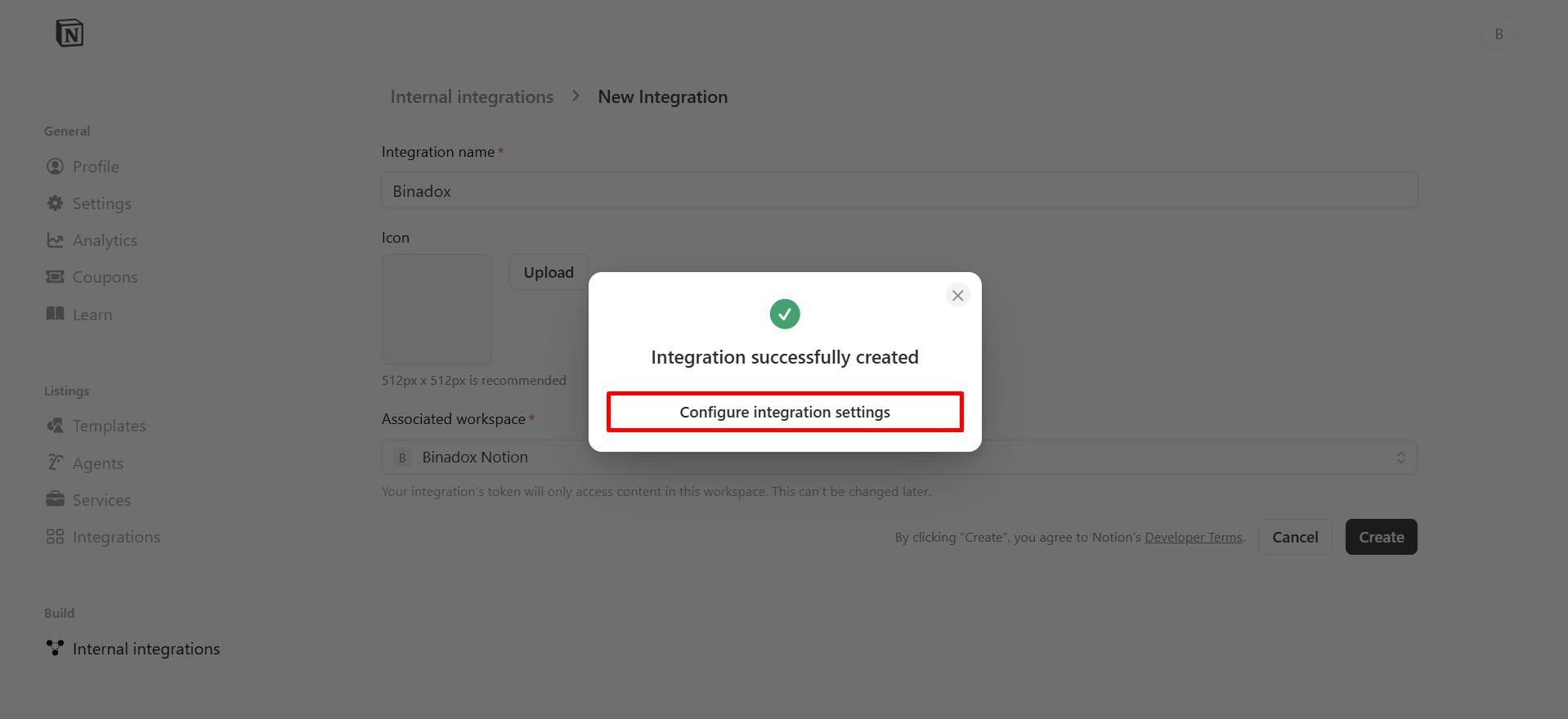This screenshot has height=719, width=1568.
Task: Open the Integrations grid icon
Action: (54, 536)
